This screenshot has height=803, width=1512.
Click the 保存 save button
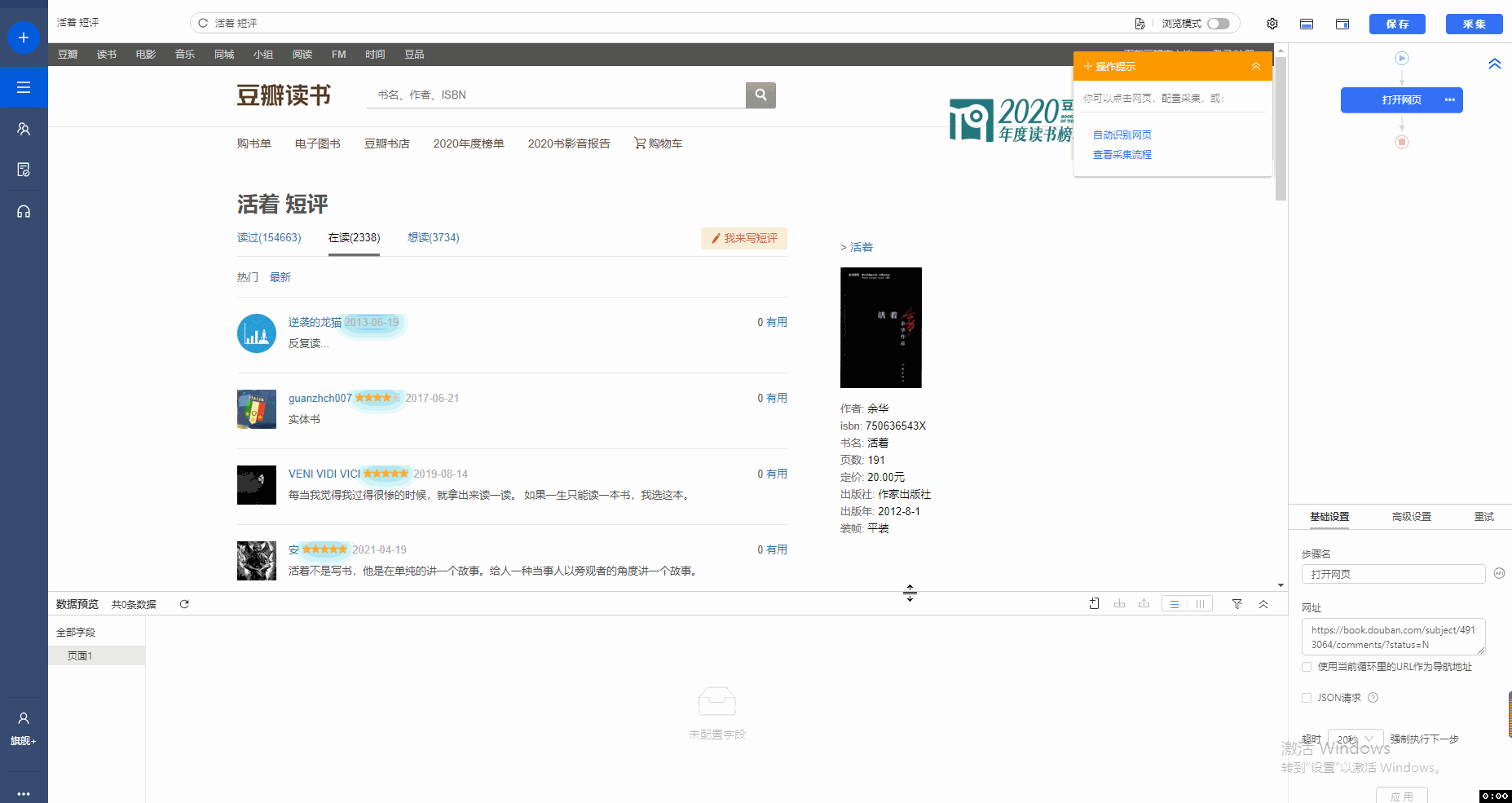click(x=1397, y=24)
